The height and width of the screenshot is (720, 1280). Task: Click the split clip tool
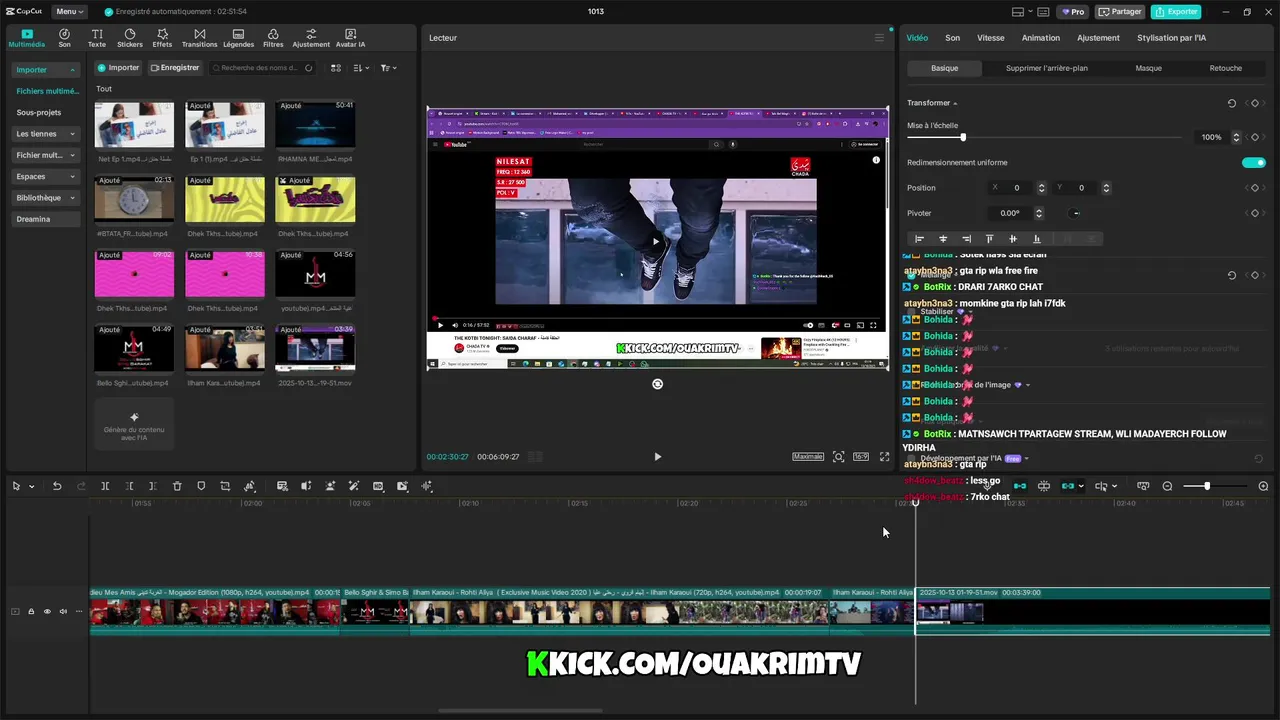[105, 486]
